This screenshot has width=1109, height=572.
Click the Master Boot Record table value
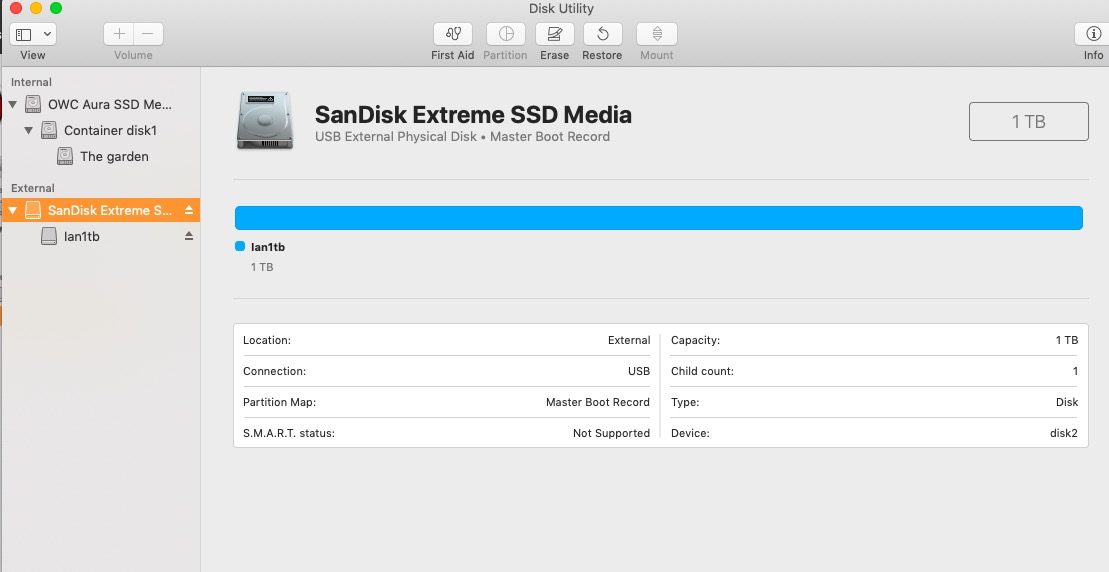pos(598,402)
